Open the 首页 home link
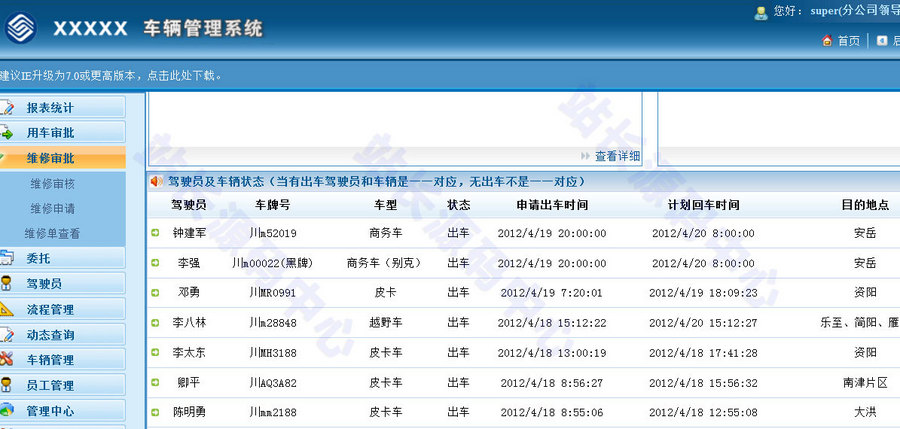Screen dimensions: 900x429 tap(849, 41)
